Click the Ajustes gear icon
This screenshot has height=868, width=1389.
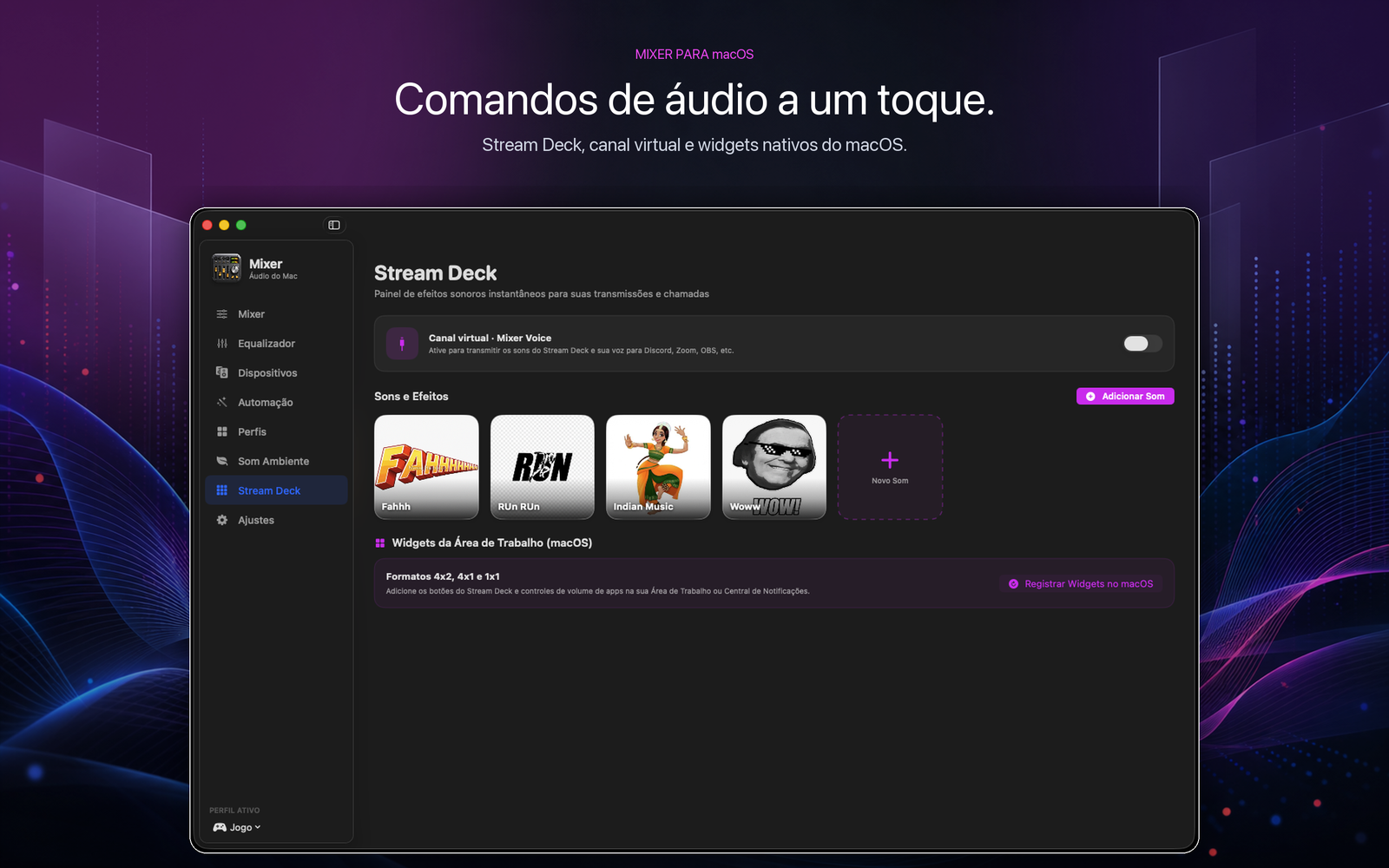[x=222, y=520]
